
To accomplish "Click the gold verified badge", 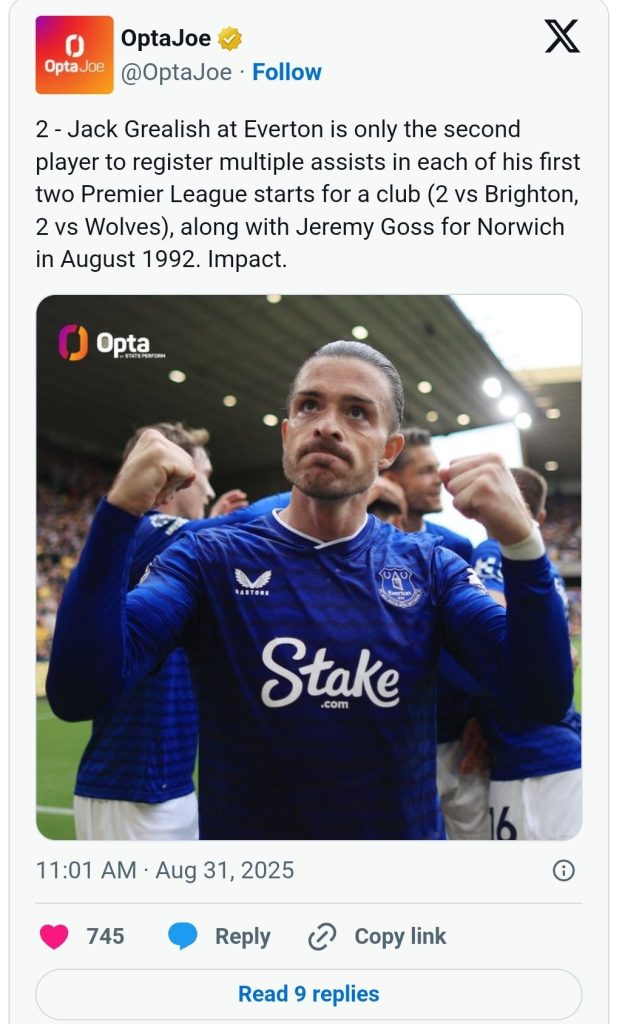I will (230, 39).
